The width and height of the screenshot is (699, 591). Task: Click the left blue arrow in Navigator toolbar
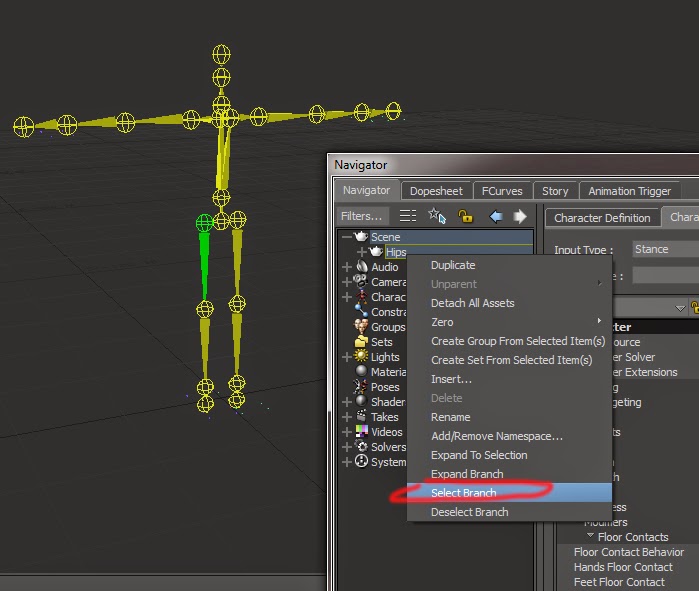pos(496,216)
